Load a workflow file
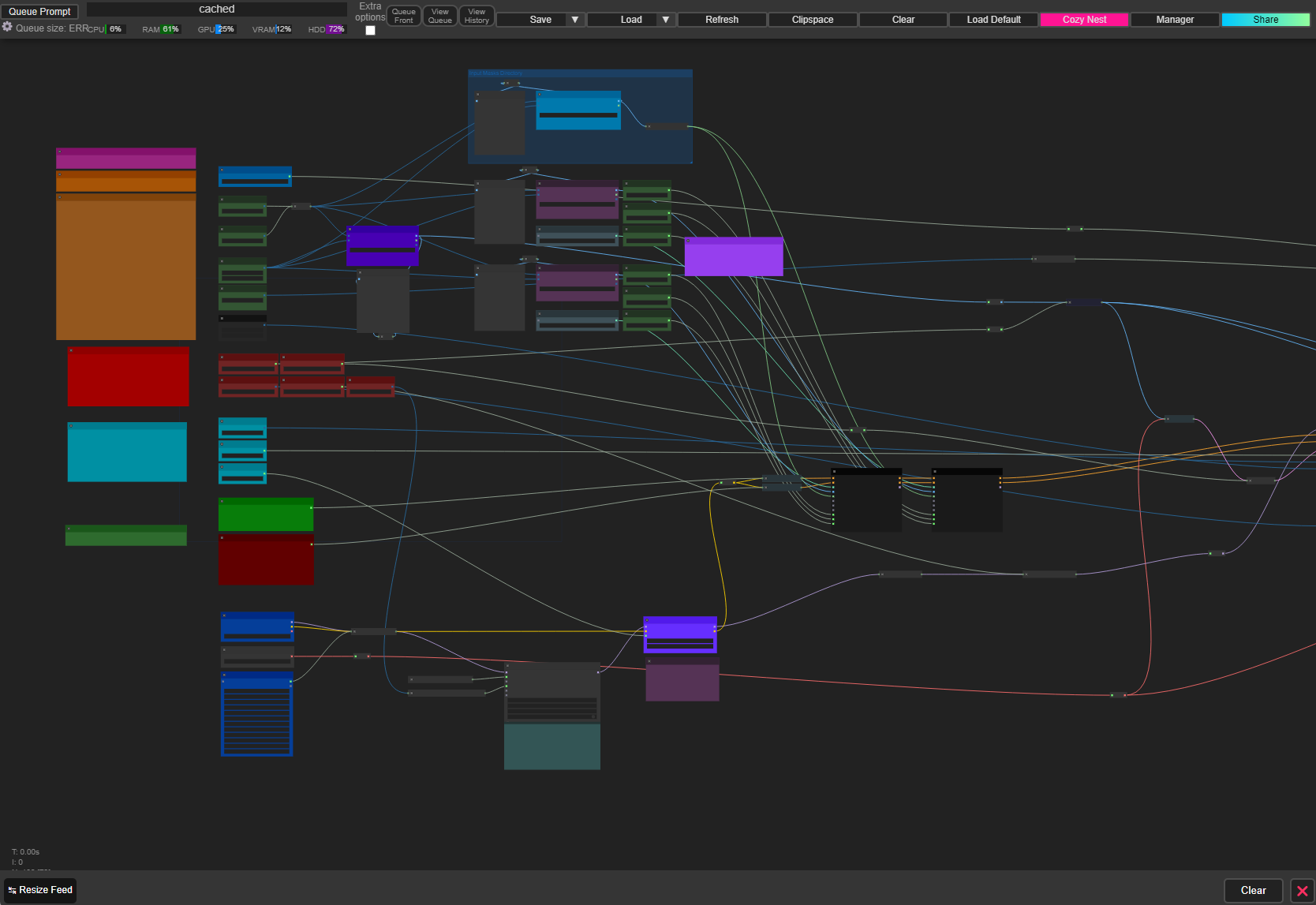This screenshot has width=1316, height=905. click(631, 20)
